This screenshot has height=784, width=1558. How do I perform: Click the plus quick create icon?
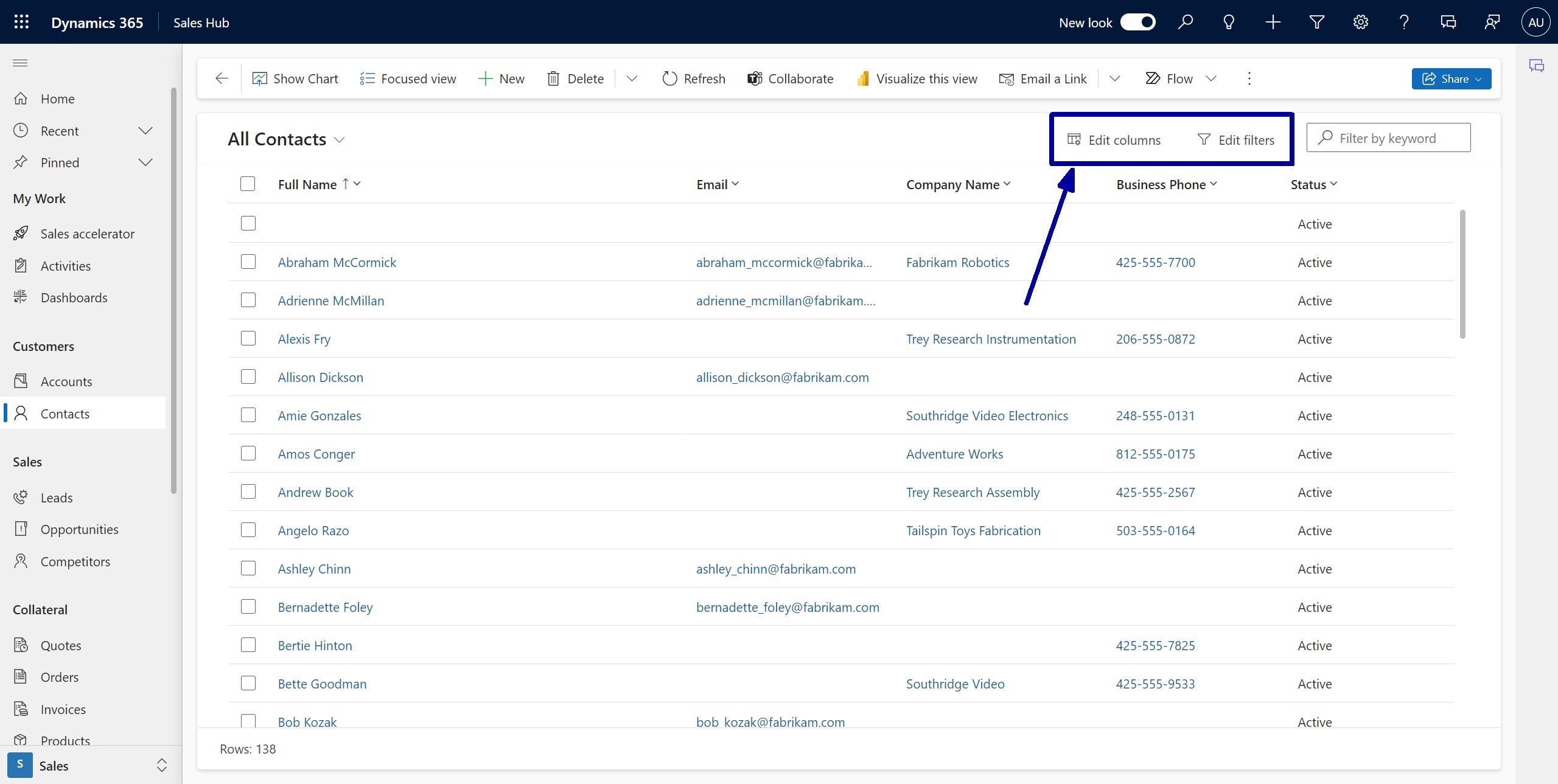pyautogui.click(x=1273, y=23)
